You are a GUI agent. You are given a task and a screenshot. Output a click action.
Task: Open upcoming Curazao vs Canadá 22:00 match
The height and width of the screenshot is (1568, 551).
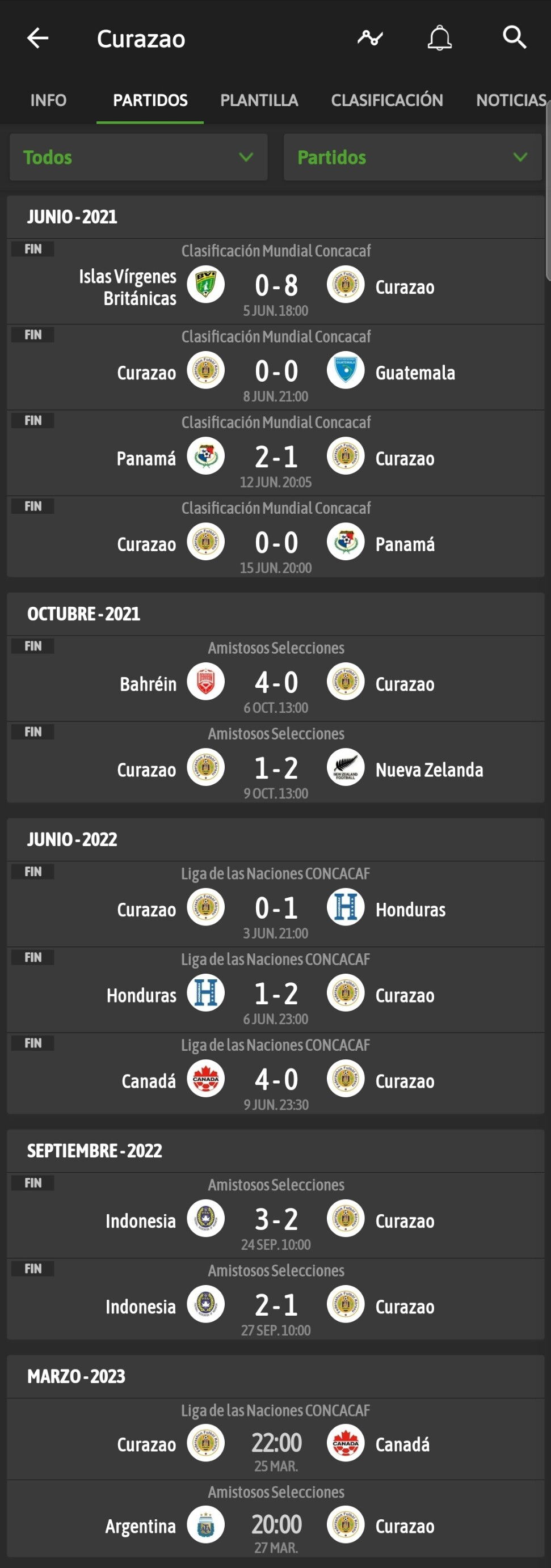[x=276, y=1443]
